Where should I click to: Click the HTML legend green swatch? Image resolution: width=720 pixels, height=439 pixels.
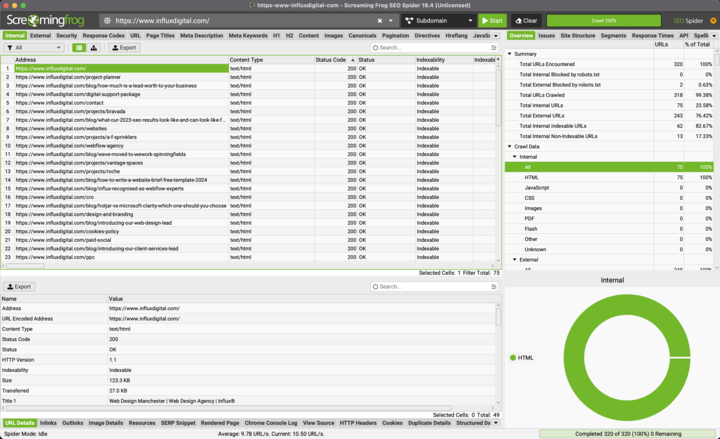tap(513, 358)
